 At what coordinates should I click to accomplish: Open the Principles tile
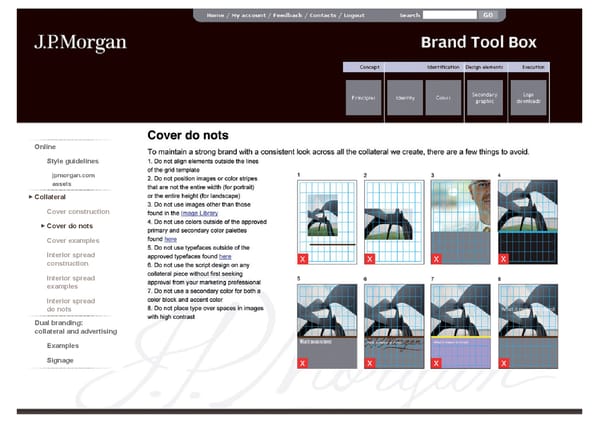click(363, 98)
